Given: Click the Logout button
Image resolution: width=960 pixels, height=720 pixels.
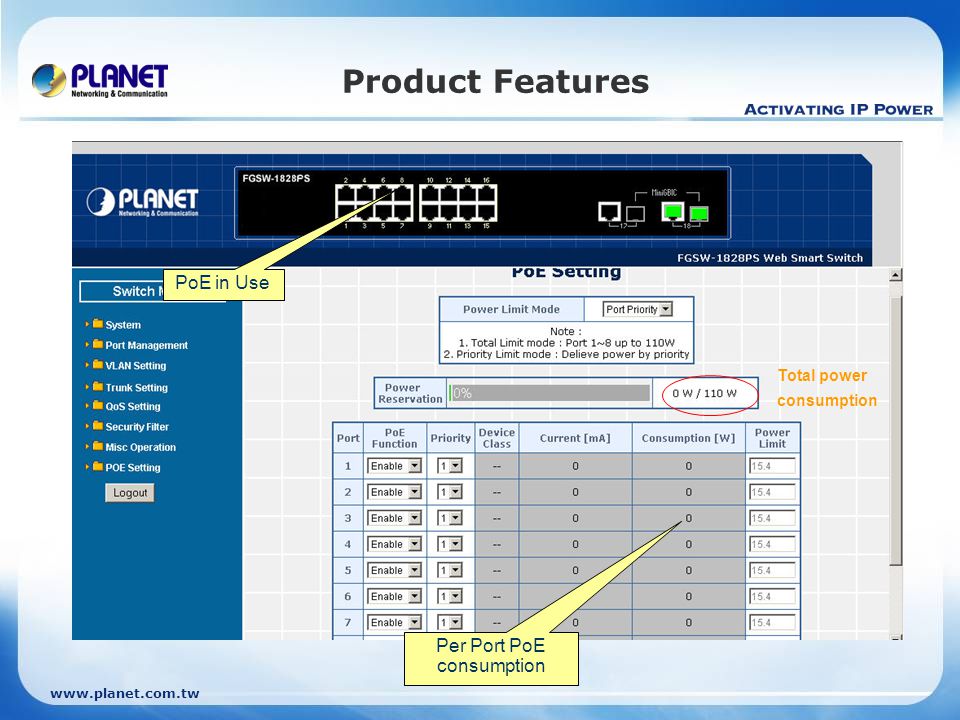Looking at the screenshot, I should pyautogui.click(x=130, y=493).
